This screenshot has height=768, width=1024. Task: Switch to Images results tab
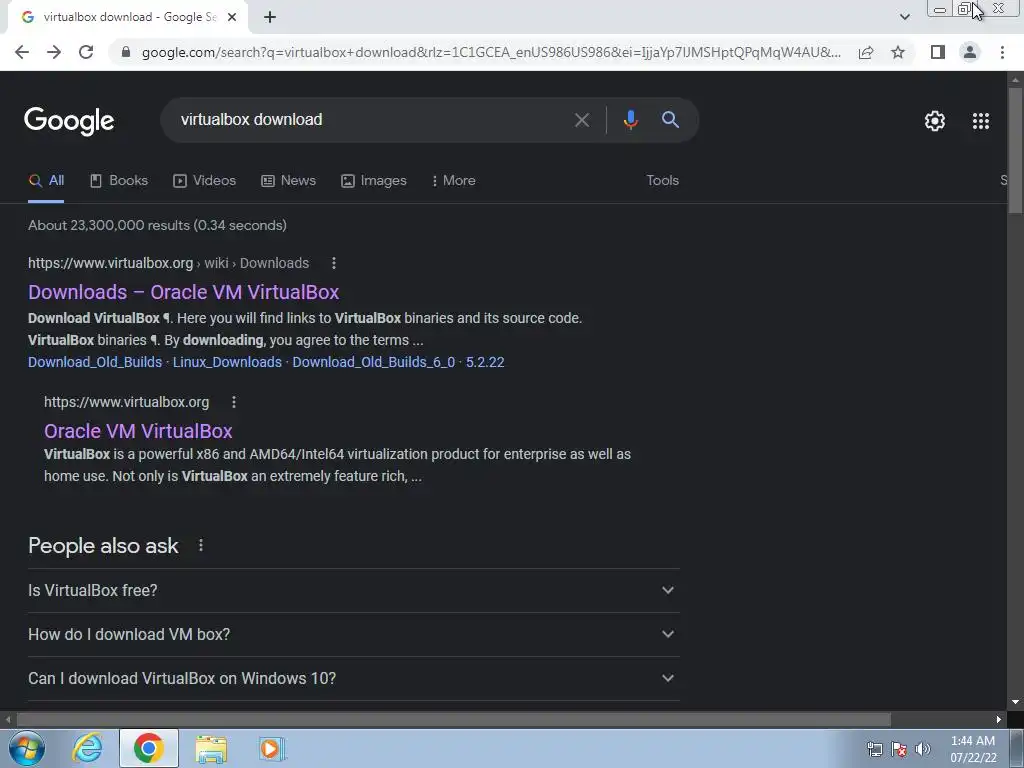click(374, 181)
